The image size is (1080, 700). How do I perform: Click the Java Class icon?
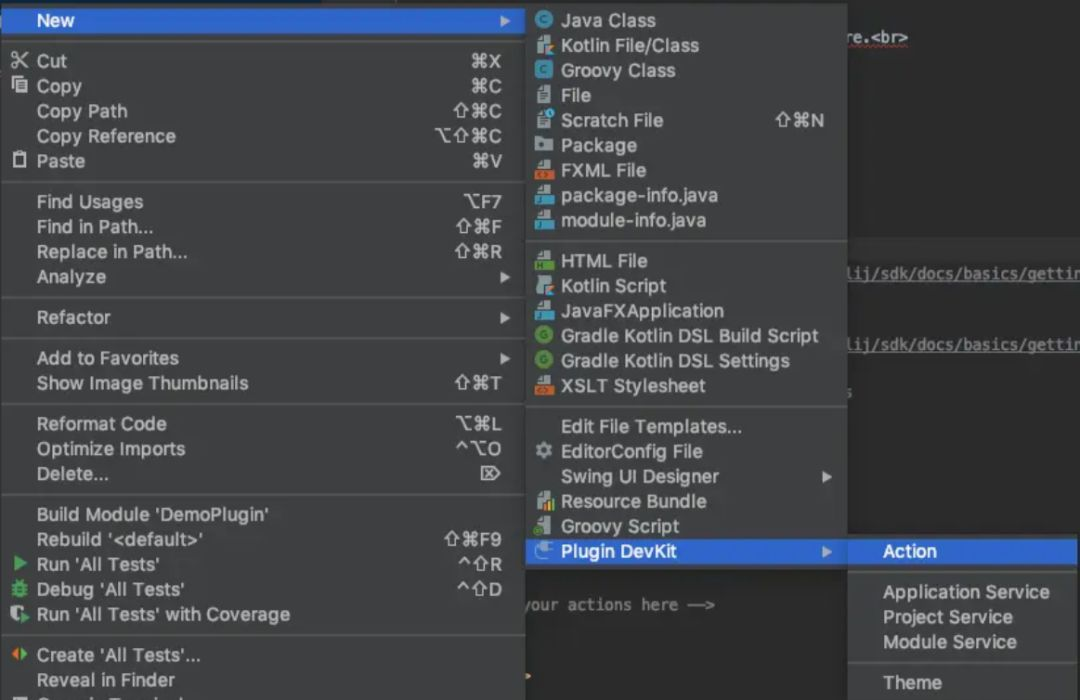click(x=544, y=20)
